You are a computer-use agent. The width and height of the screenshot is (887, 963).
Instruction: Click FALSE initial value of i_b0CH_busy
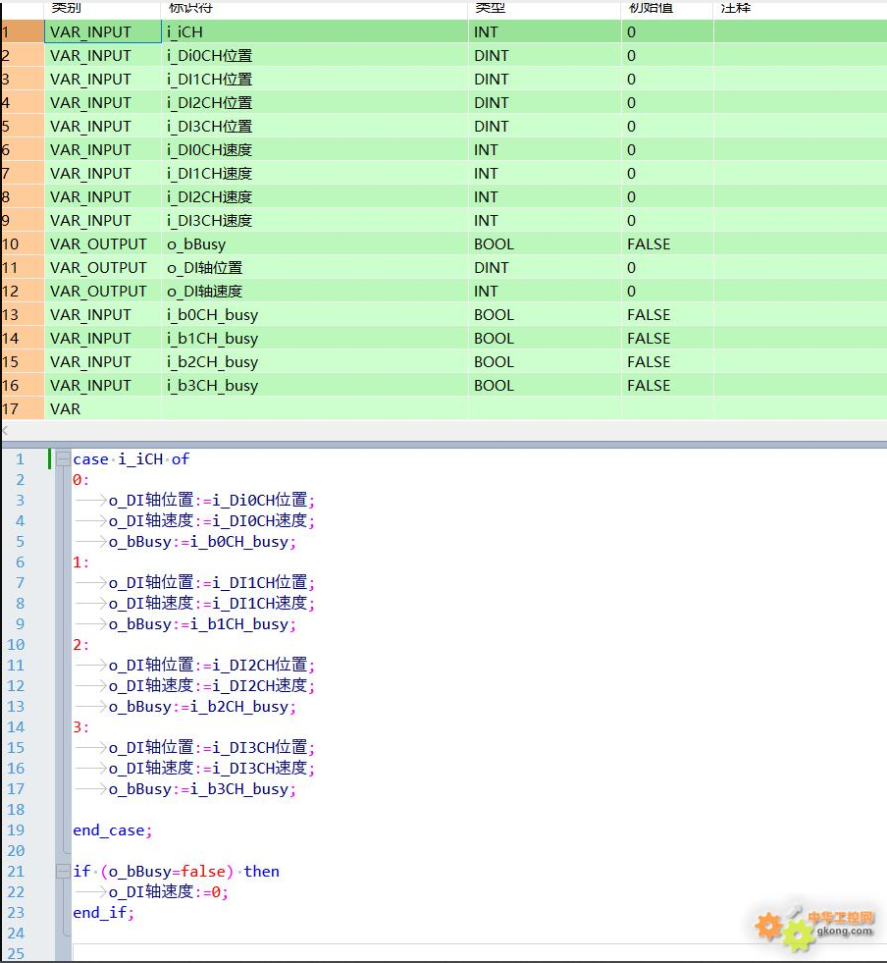(x=667, y=315)
